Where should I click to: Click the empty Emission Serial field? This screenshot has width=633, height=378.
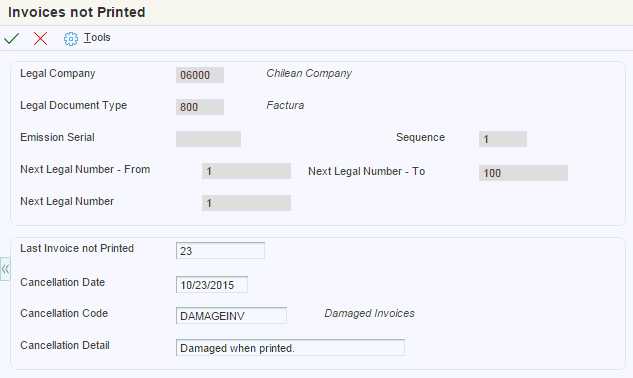coord(208,139)
